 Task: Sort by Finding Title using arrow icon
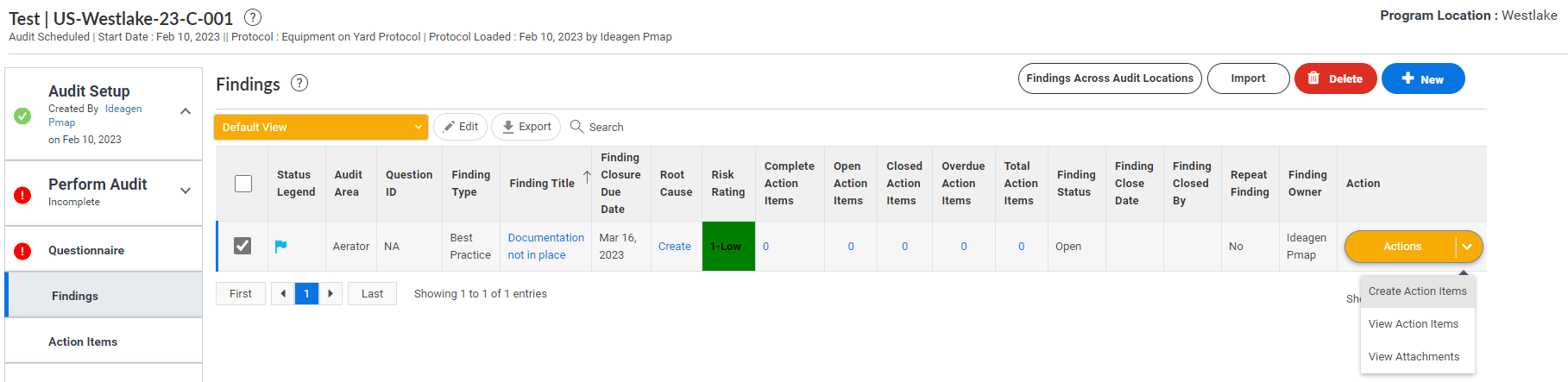tap(587, 178)
